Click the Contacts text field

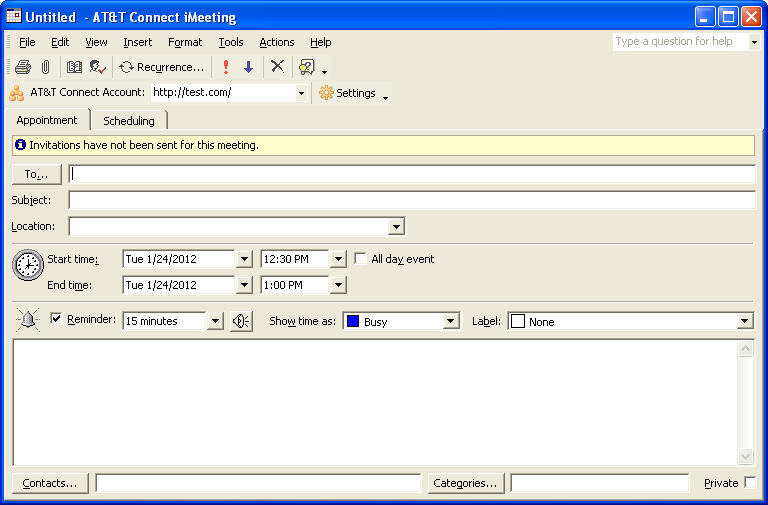pyautogui.click(x=258, y=483)
